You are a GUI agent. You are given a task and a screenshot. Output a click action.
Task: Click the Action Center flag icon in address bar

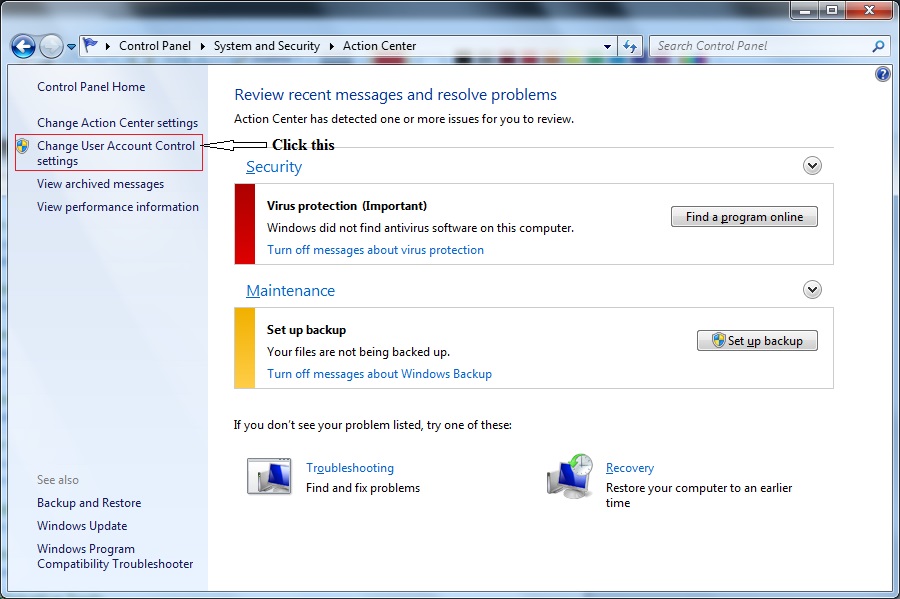[90, 45]
